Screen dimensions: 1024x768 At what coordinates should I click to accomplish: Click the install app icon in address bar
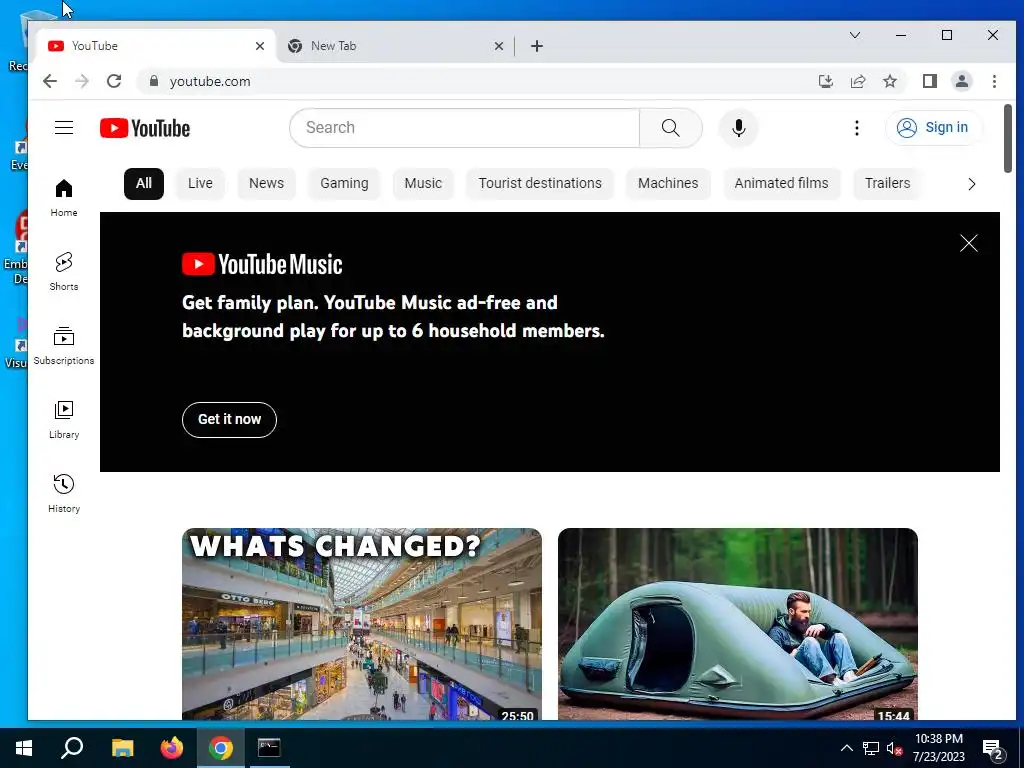(825, 81)
